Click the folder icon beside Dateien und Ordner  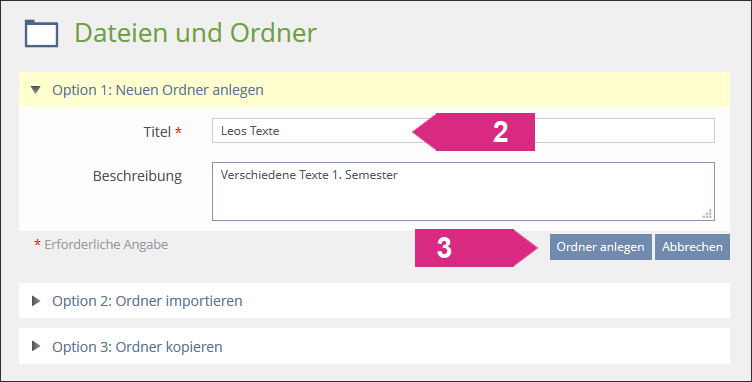(41, 34)
